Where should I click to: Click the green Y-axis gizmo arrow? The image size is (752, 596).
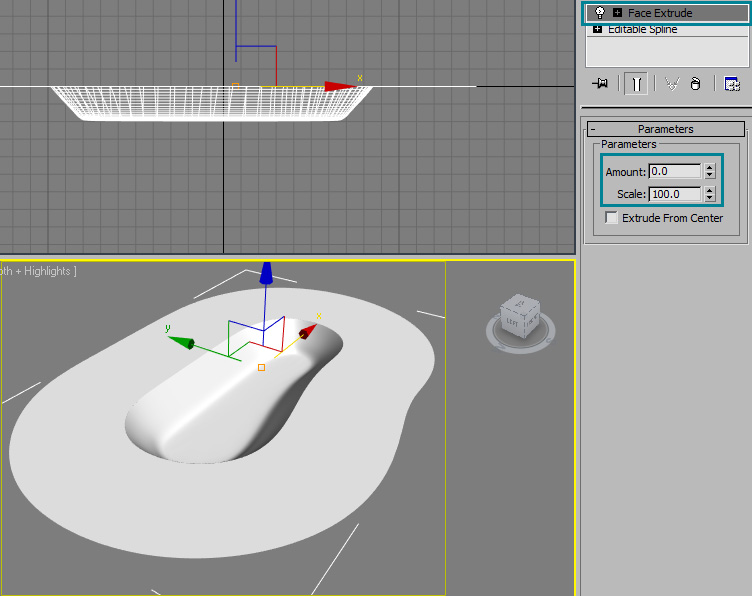[180, 342]
